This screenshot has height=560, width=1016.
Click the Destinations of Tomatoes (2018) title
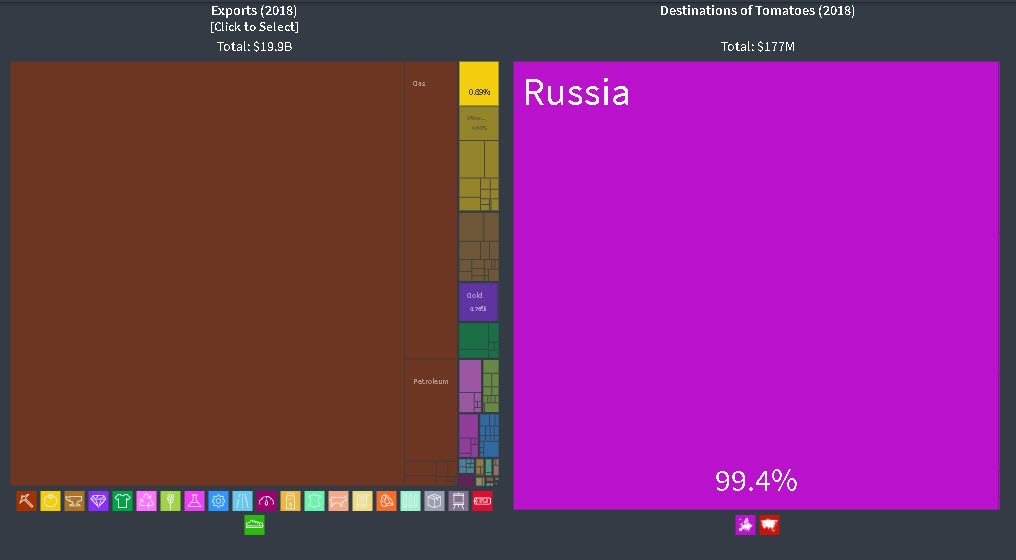(x=757, y=10)
